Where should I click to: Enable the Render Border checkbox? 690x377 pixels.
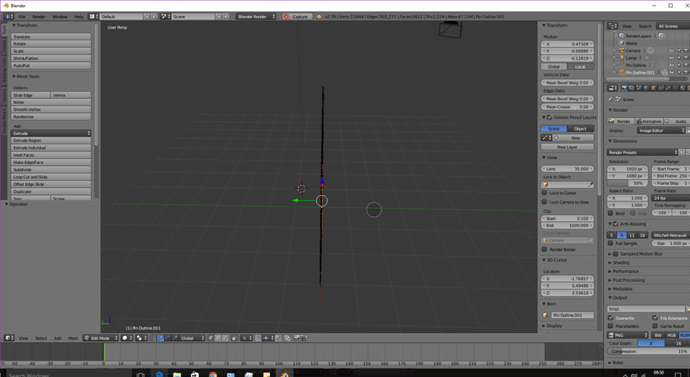[x=544, y=249]
